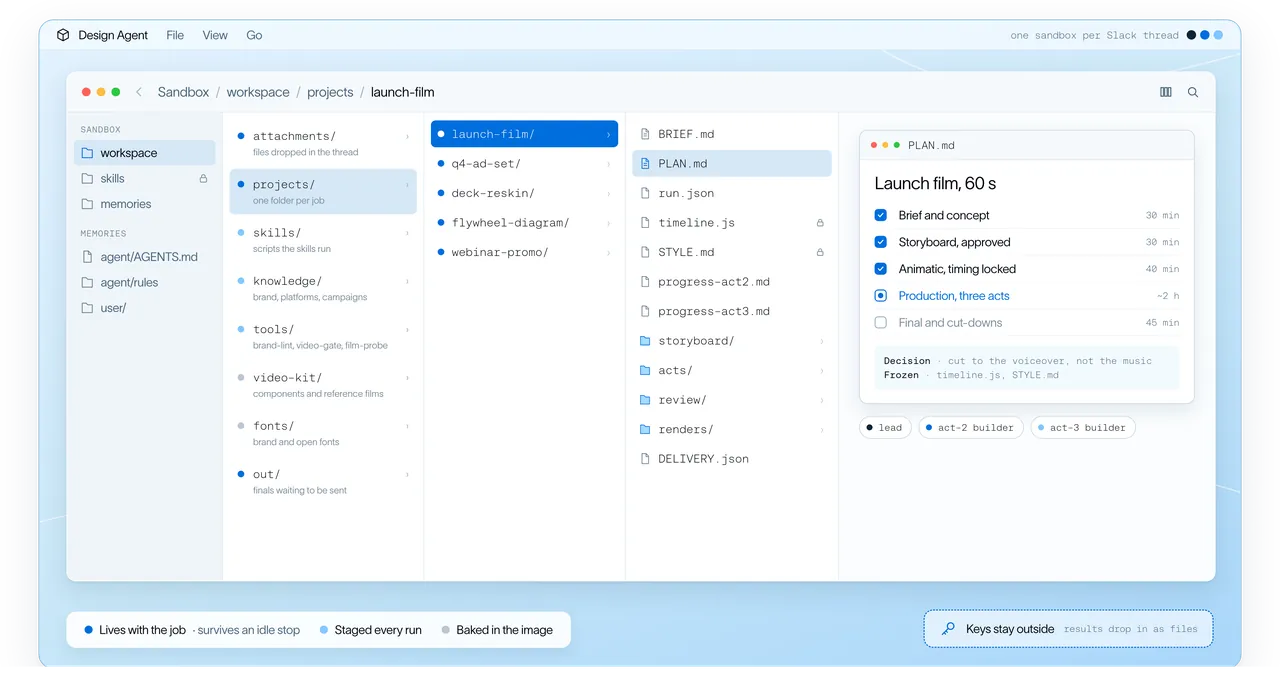Screen dimensions: 1280x686
Task: Open the webinar-promo/ project row
Action: [x=524, y=252]
